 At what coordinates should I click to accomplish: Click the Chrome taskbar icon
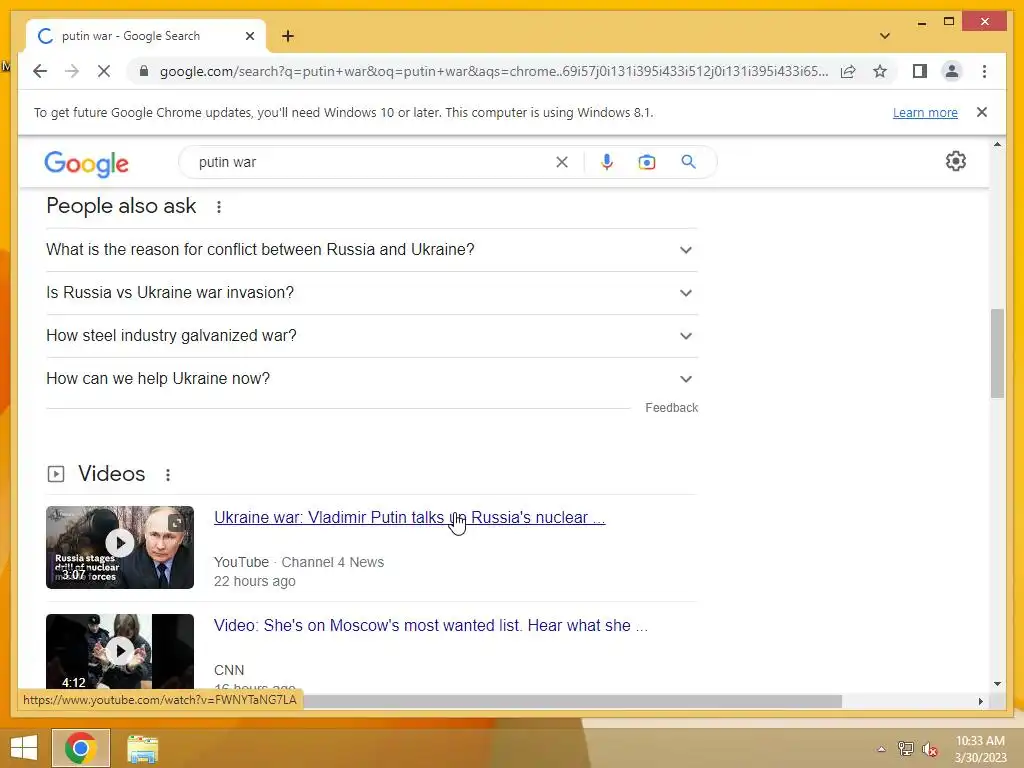[x=81, y=748]
